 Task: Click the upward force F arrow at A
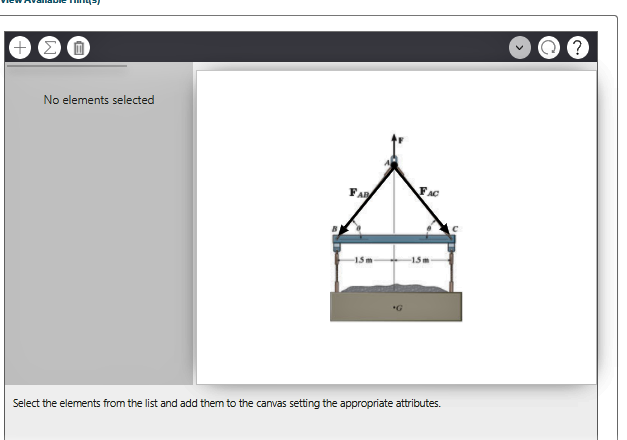click(x=394, y=147)
